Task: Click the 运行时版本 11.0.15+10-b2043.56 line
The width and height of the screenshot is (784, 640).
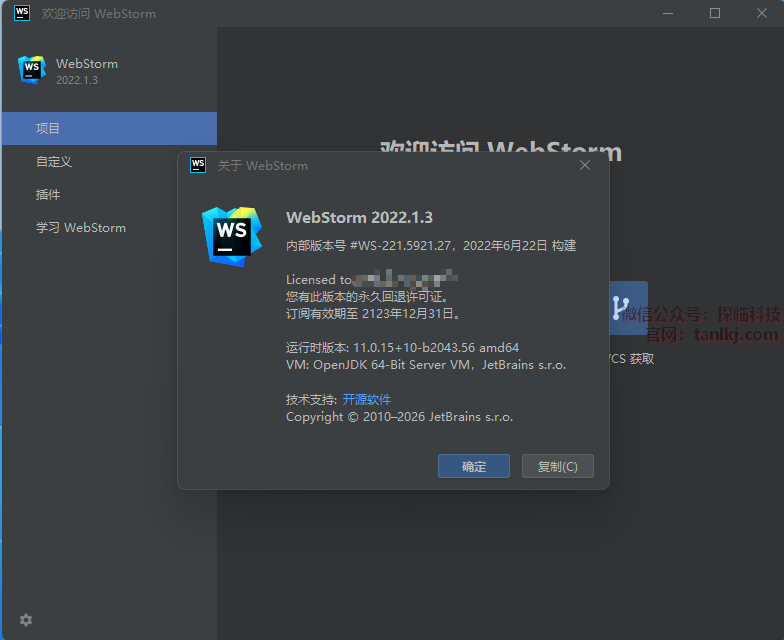Action: (x=402, y=348)
